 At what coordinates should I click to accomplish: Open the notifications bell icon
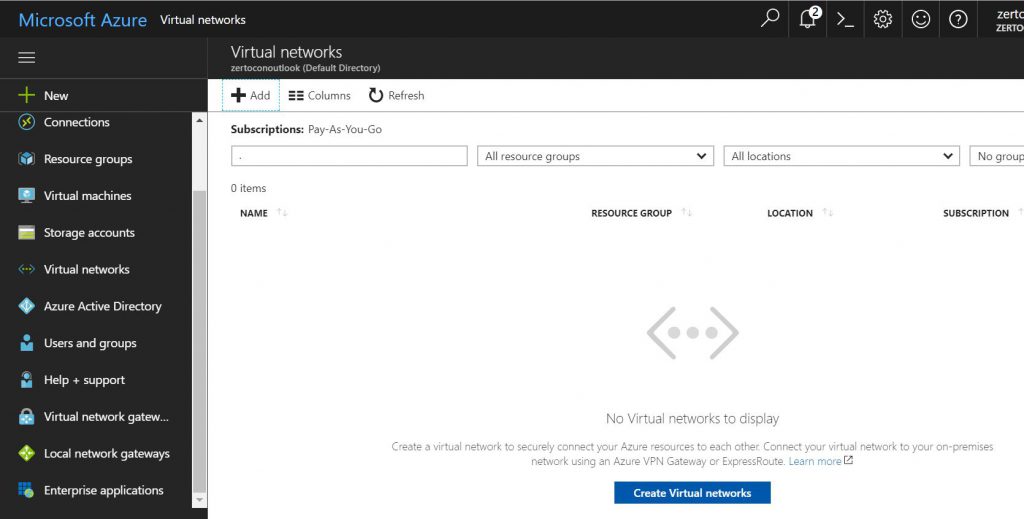[808, 18]
